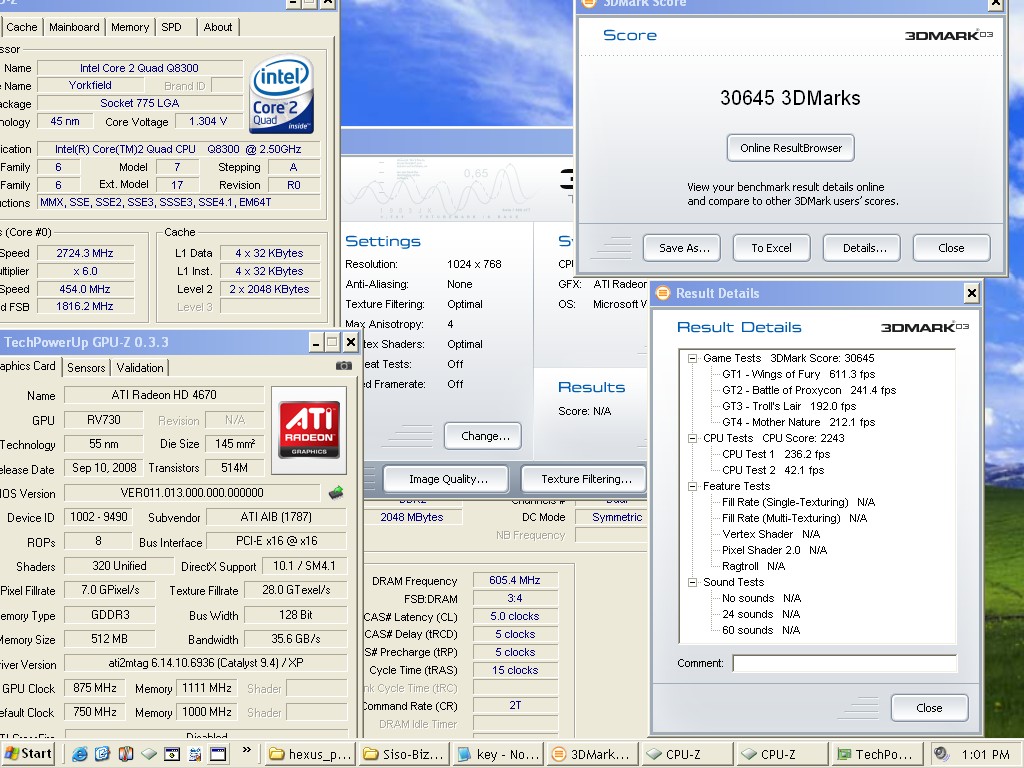Click the DRAM Frequency value 605.4 MHz
The image size is (1024, 768).
pyautogui.click(x=515, y=580)
